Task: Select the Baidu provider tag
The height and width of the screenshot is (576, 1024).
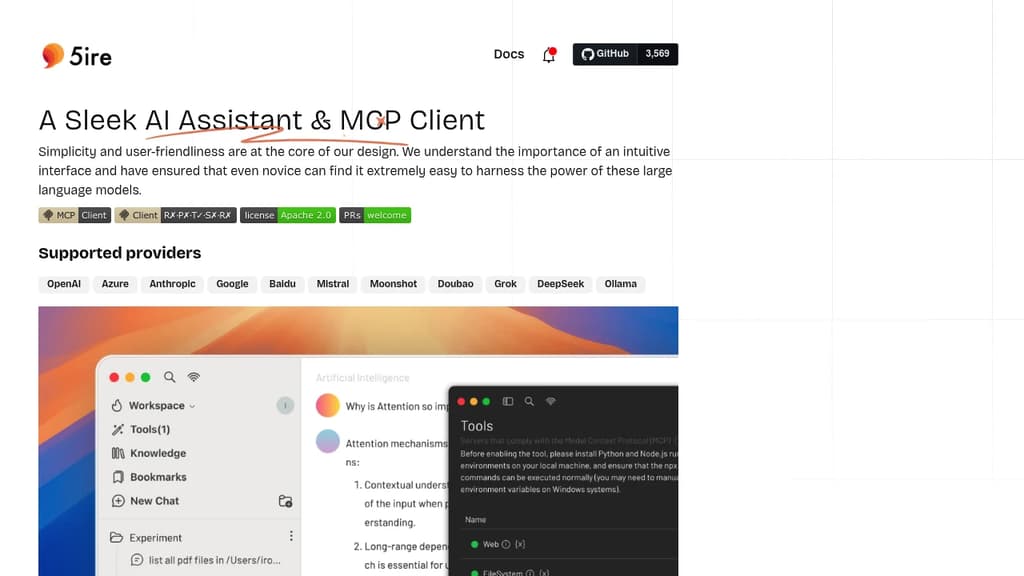Action: point(283,284)
